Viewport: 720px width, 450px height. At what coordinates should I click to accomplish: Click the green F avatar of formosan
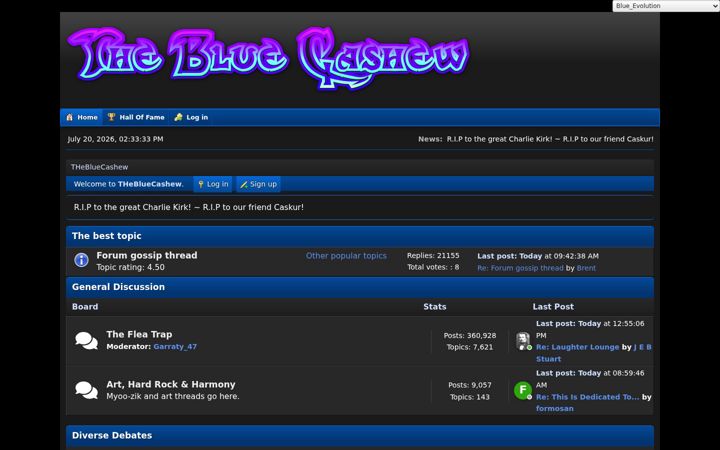click(x=523, y=391)
